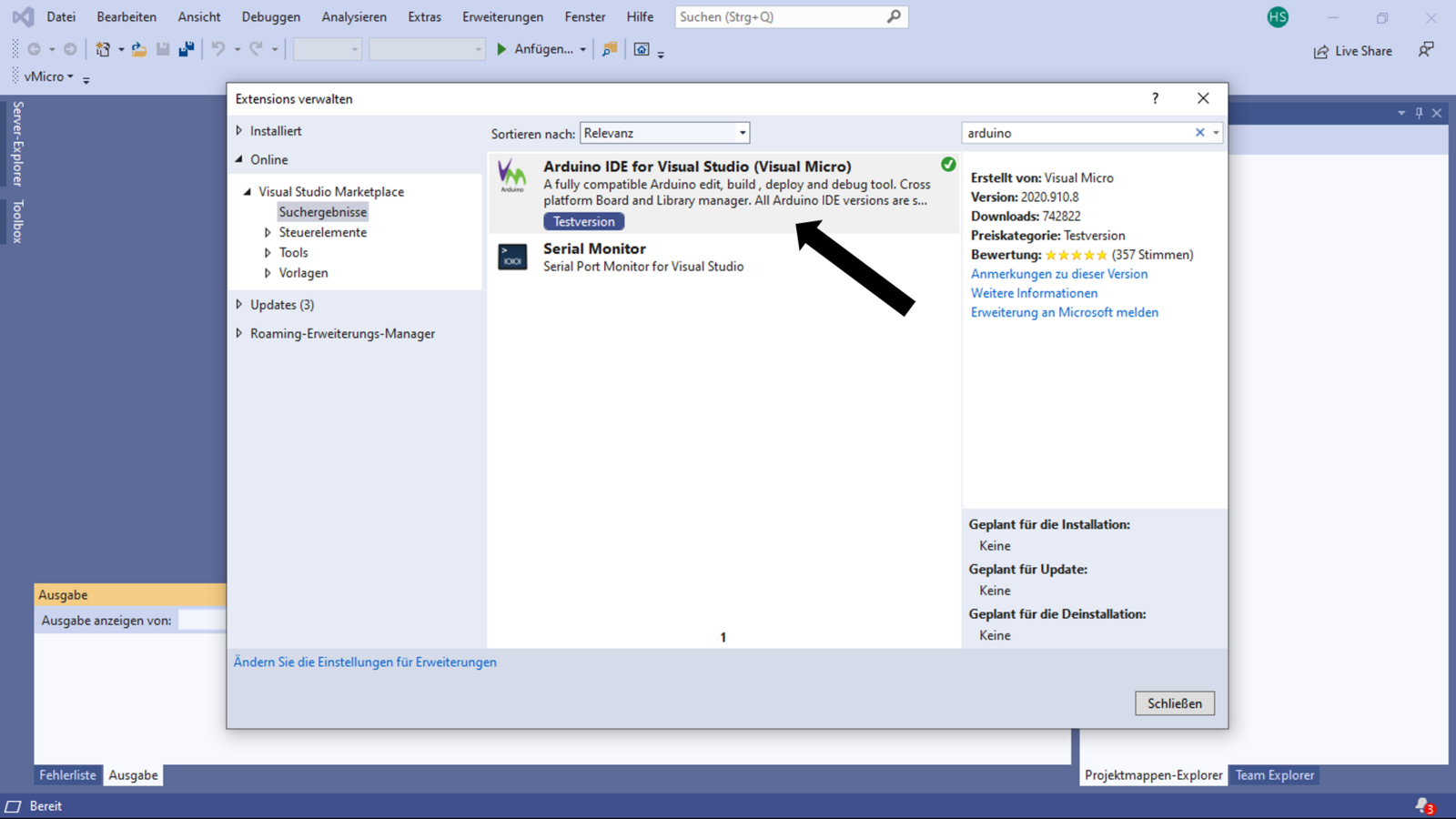Expand the Installiert tree node
1456x819 pixels.
pyautogui.click(x=239, y=131)
